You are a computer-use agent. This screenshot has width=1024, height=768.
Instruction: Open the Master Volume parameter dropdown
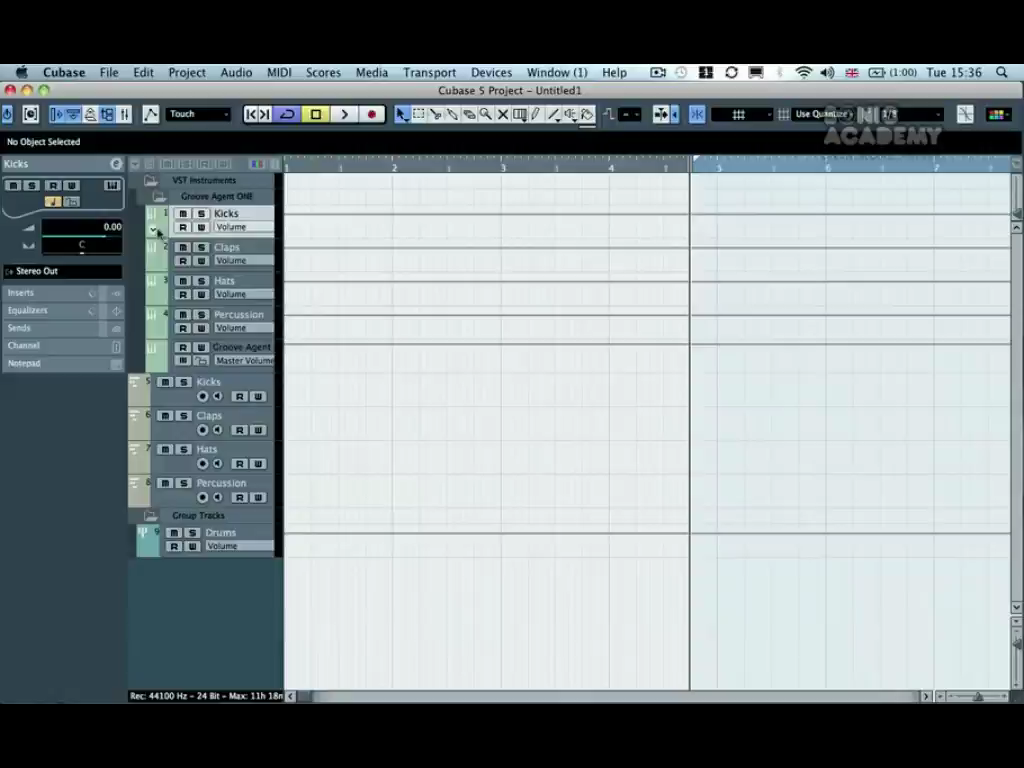tap(244, 360)
